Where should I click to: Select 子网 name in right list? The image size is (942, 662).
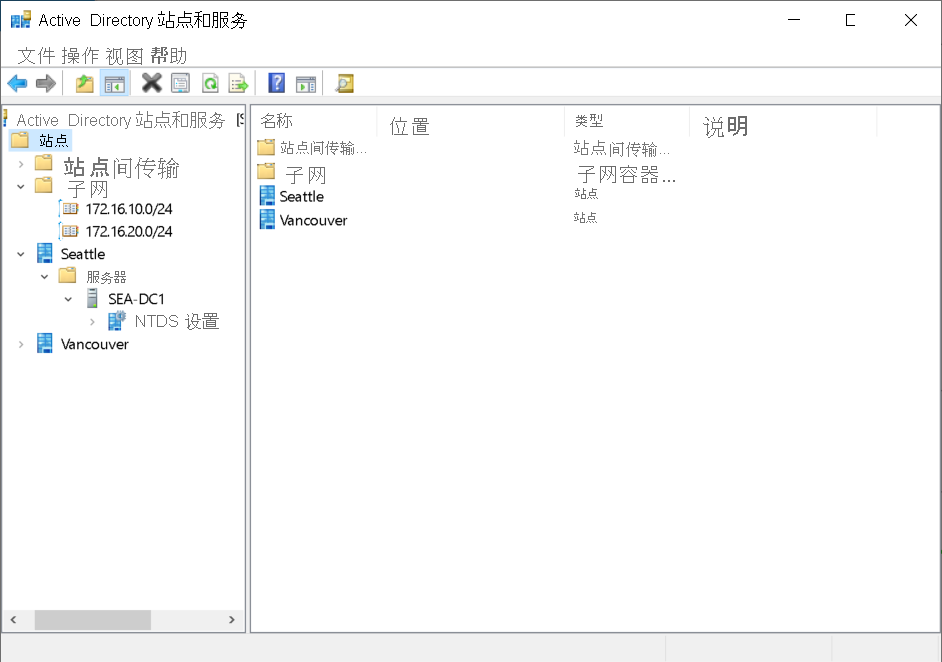click(x=306, y=175)
